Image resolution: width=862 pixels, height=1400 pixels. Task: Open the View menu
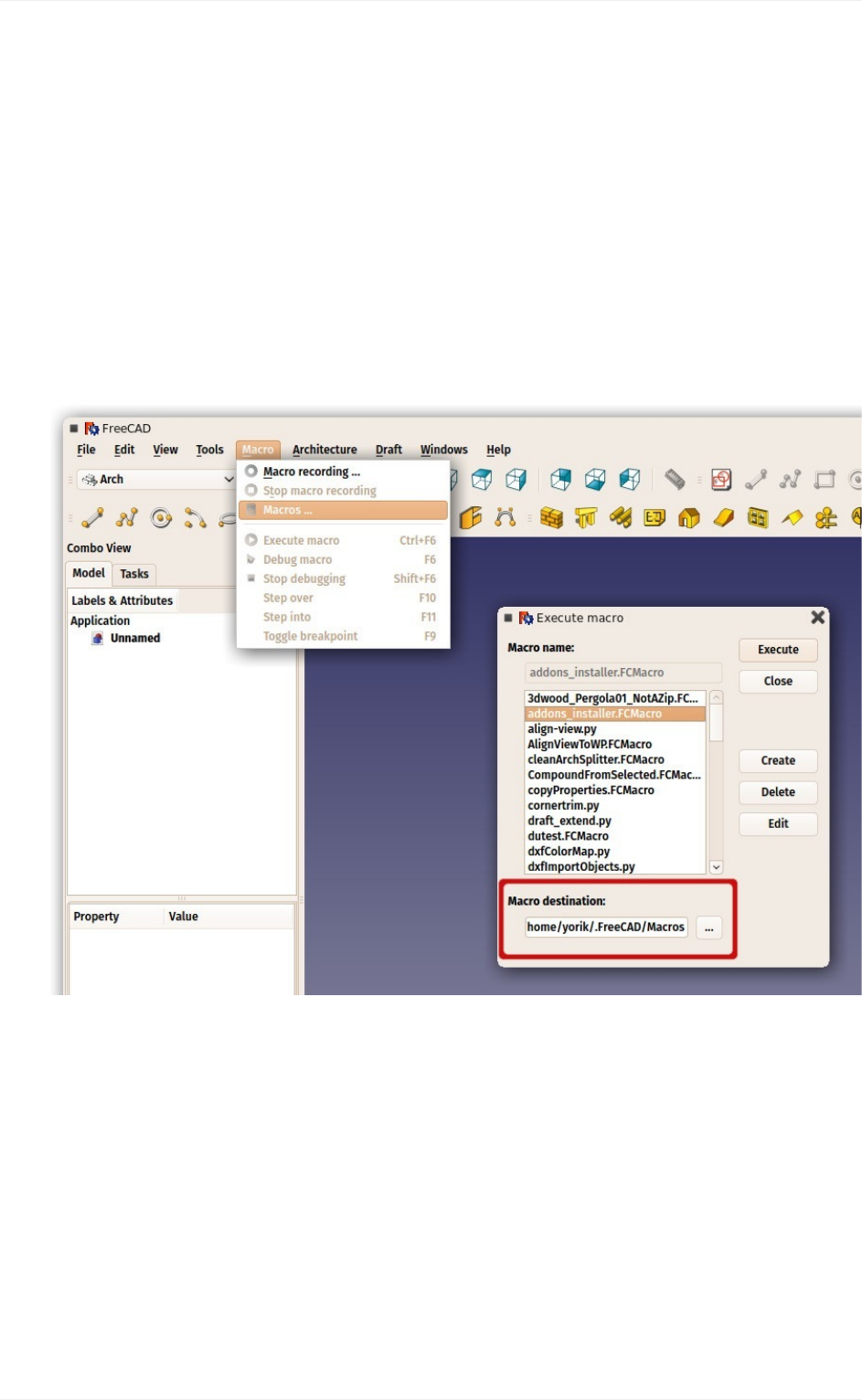[x=165, y=450]
